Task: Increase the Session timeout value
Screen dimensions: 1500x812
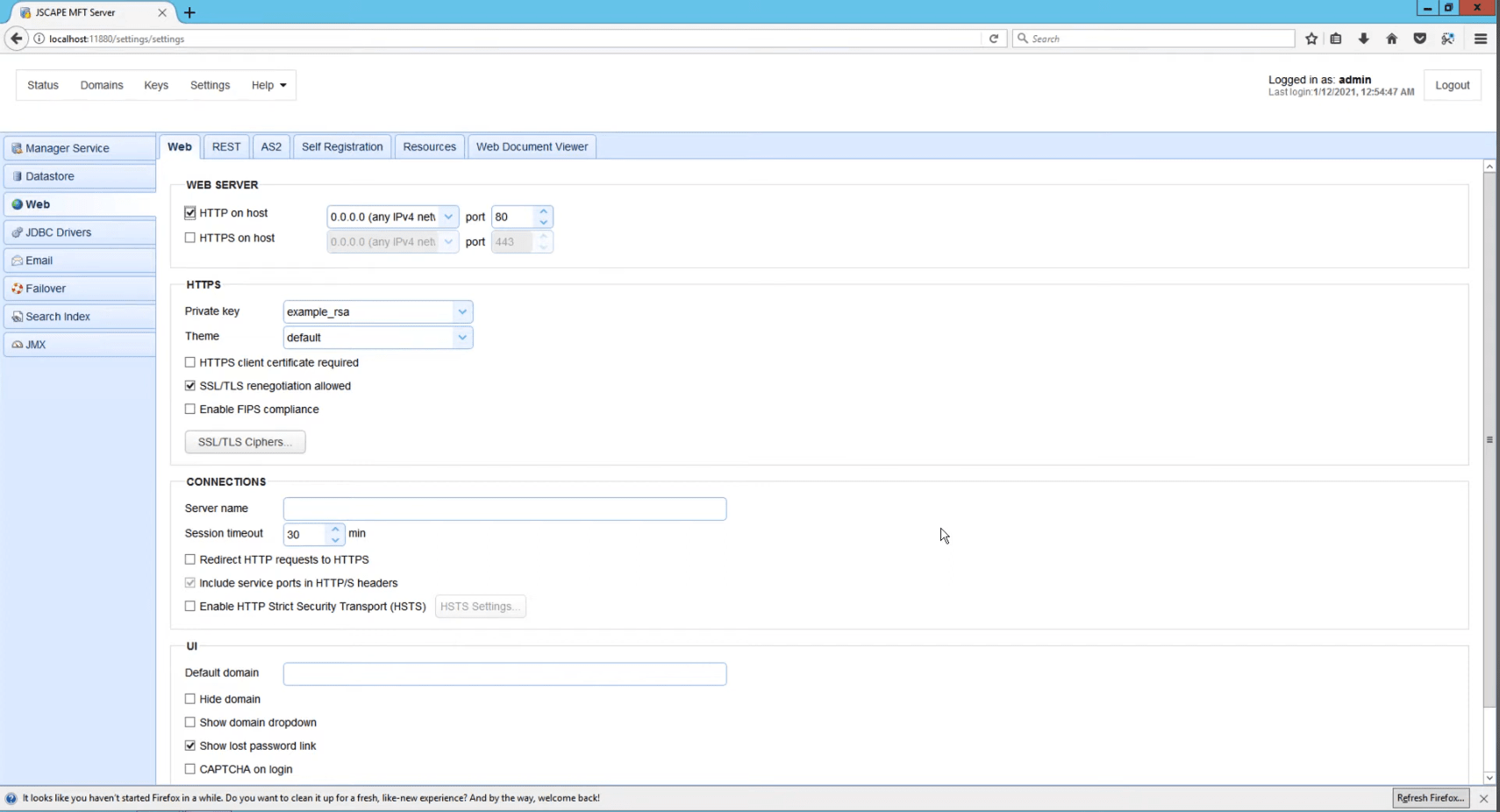Action: [335, 529]
